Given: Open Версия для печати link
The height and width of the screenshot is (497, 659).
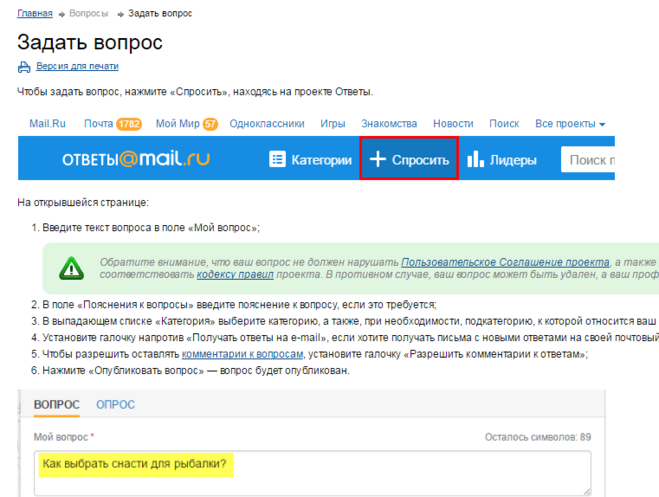Looking at the screenshot, I should pyautogui.click(x=77, y=67).
